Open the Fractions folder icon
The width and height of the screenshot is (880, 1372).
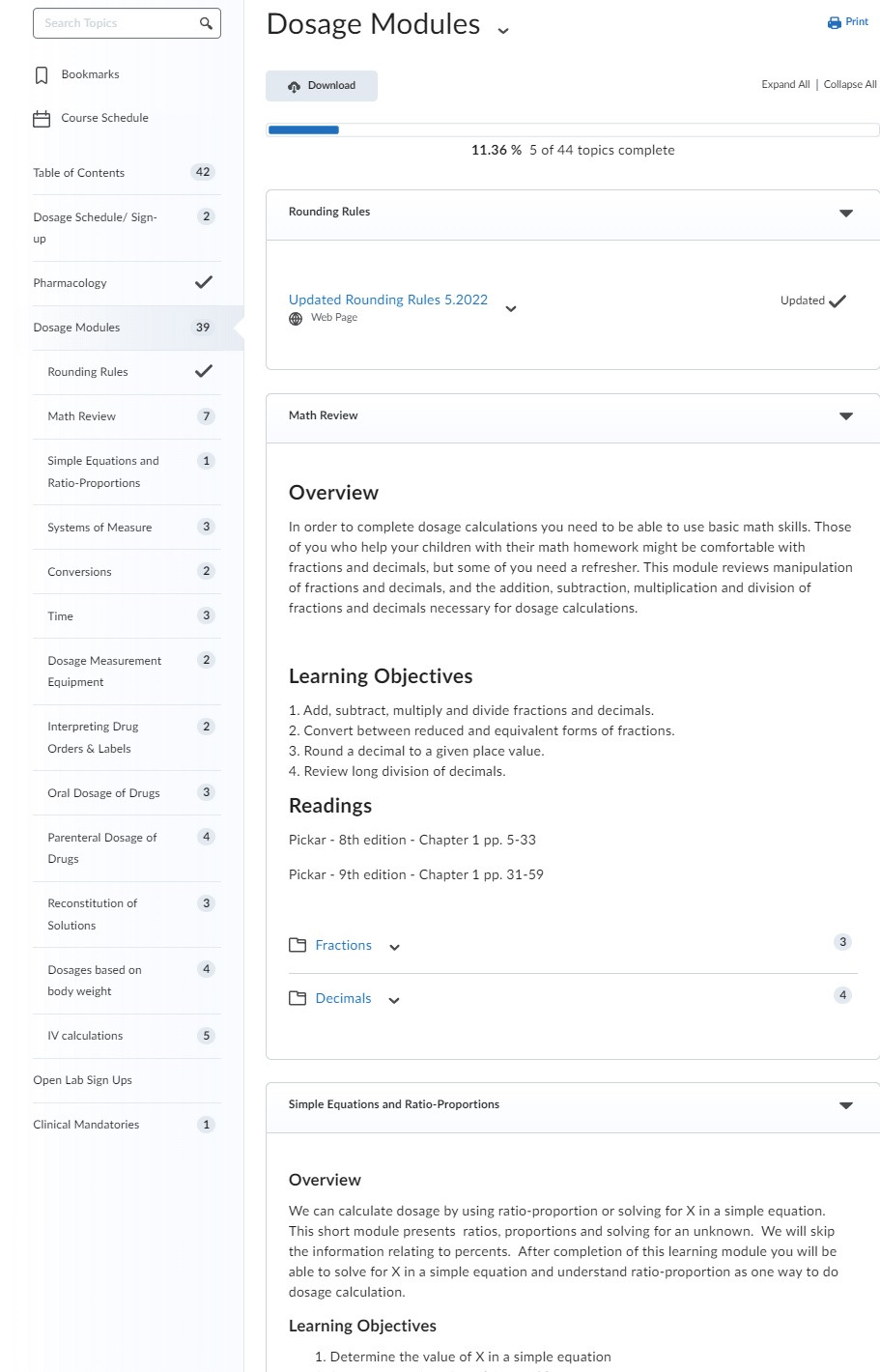(298, 945)
